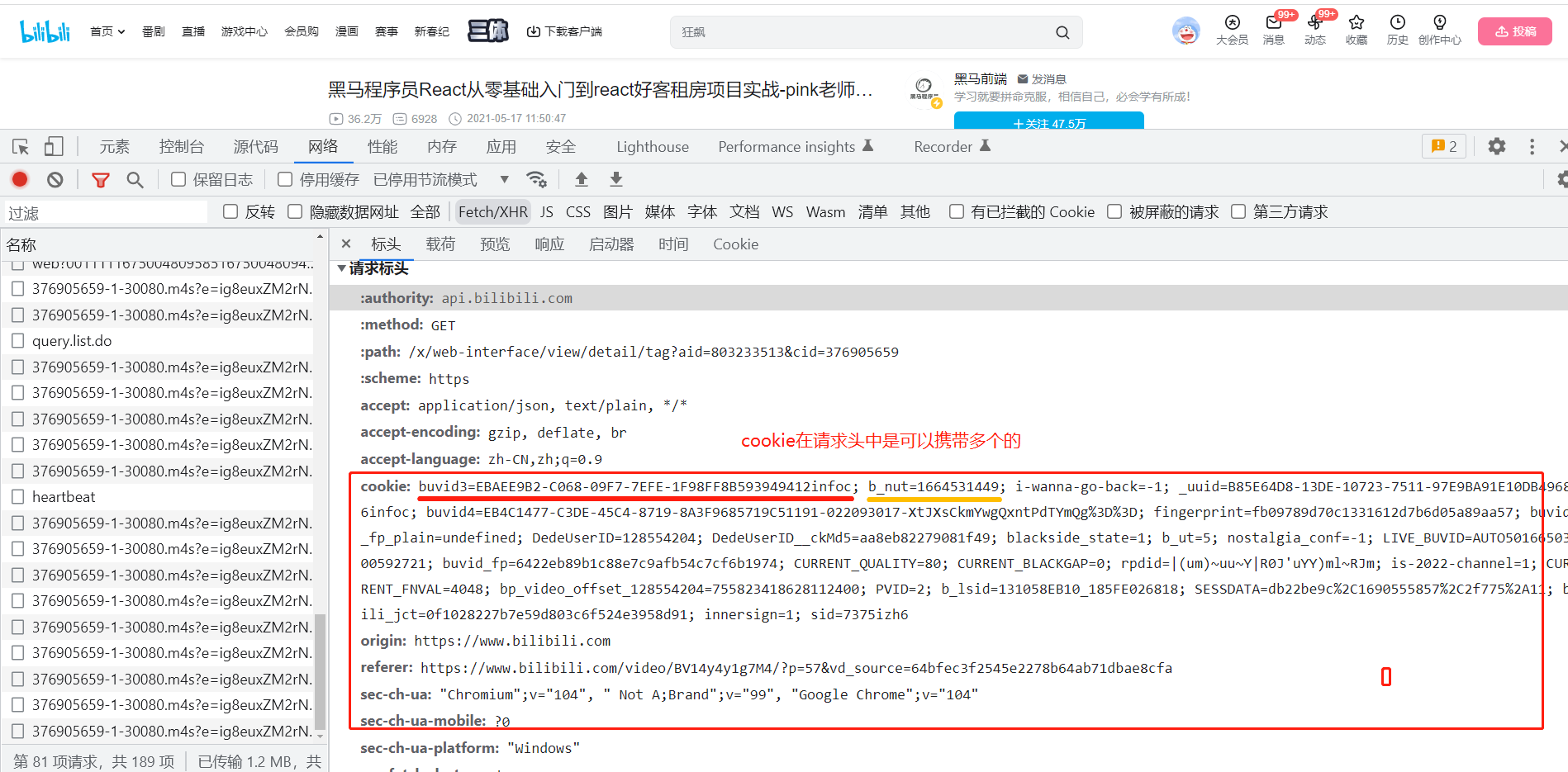Viewport: 1568px width, 772px height.
Task: Open the 直播 navigation link
Action: point(193,31)
